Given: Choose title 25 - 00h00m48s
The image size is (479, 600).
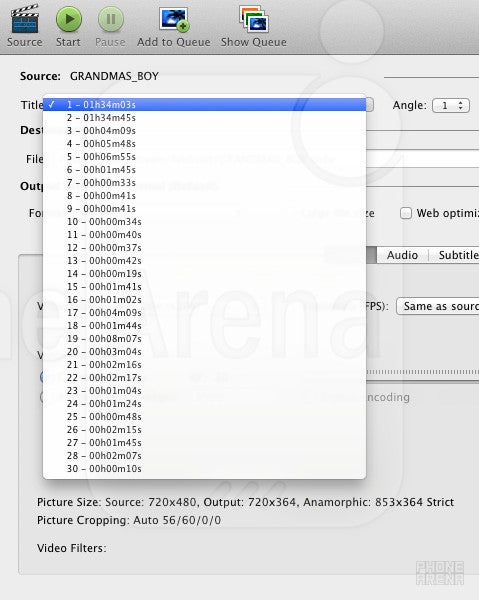Looking at the screenshot, I should (x=205, y=417).
